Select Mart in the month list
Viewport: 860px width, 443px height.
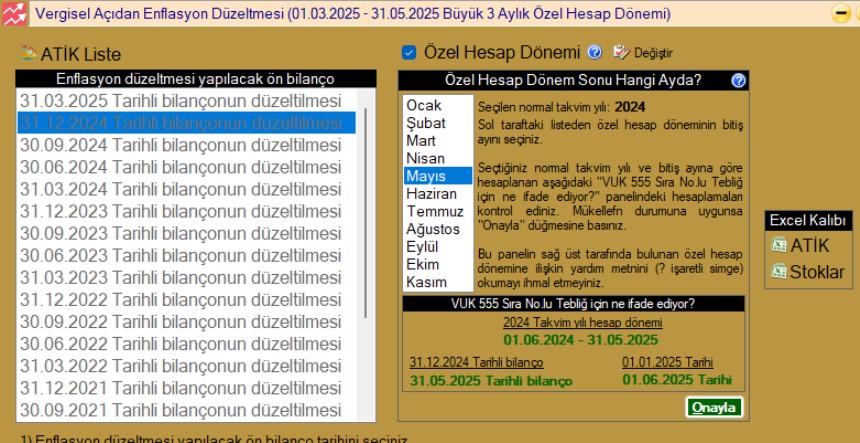(438, 140)
